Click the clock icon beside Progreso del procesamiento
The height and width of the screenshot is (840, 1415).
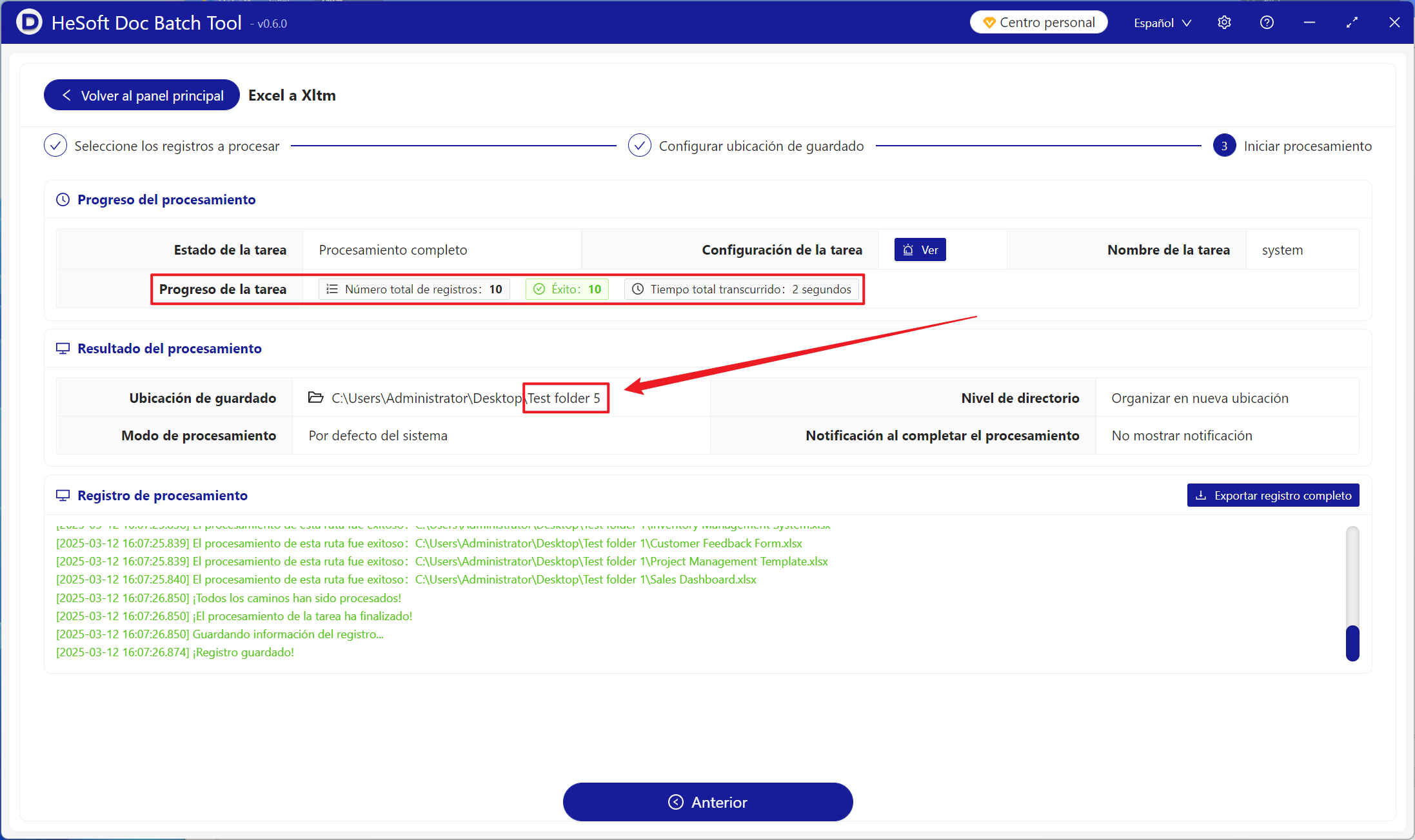pos(63,200)
